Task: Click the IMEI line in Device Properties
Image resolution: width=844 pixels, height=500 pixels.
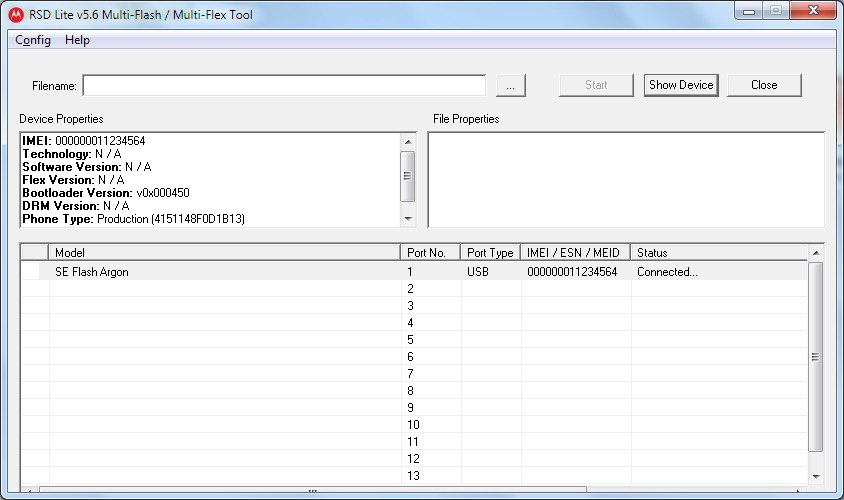Action: [x=84, y=140]
